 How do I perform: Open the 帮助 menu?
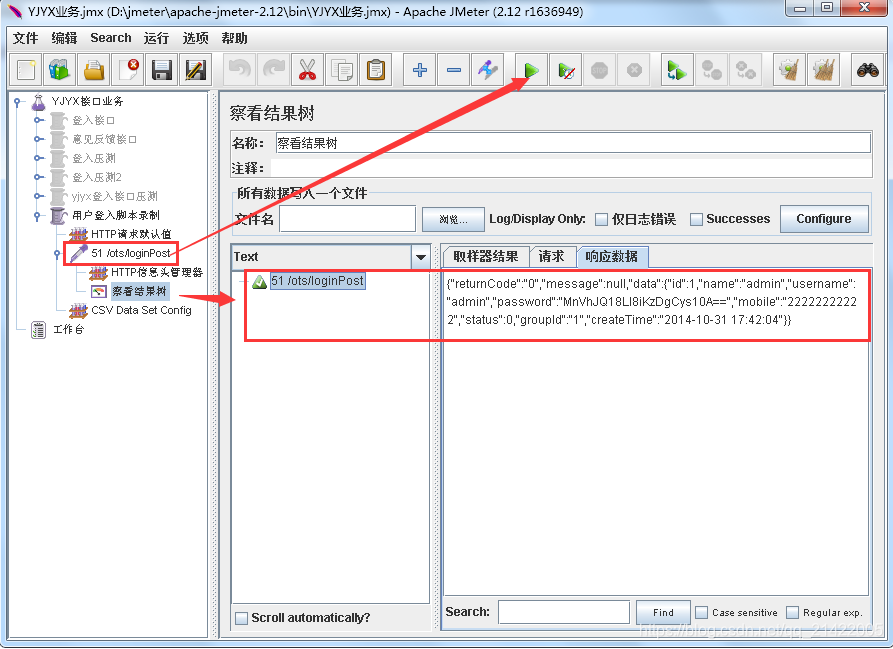click(x=235, y=38)
